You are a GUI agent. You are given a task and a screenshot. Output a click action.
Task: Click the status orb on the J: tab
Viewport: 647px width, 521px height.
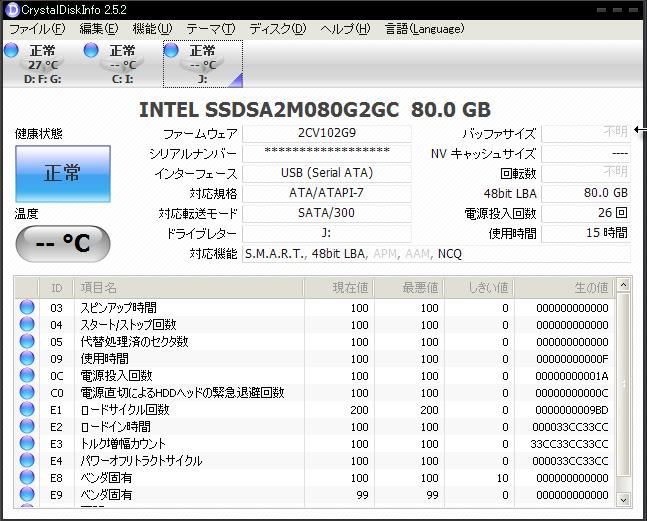(171, 50)
